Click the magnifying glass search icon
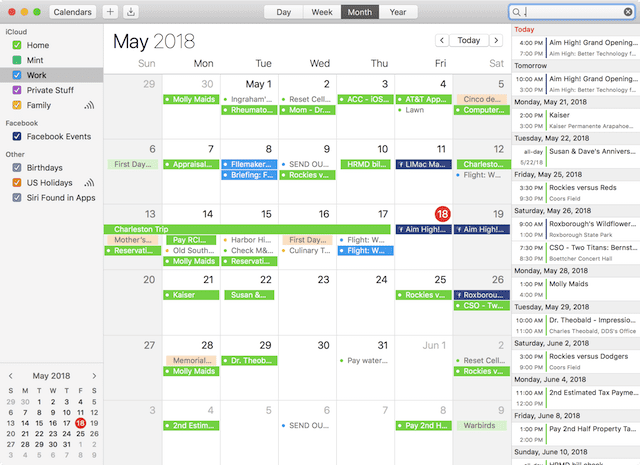 (517, 12)
